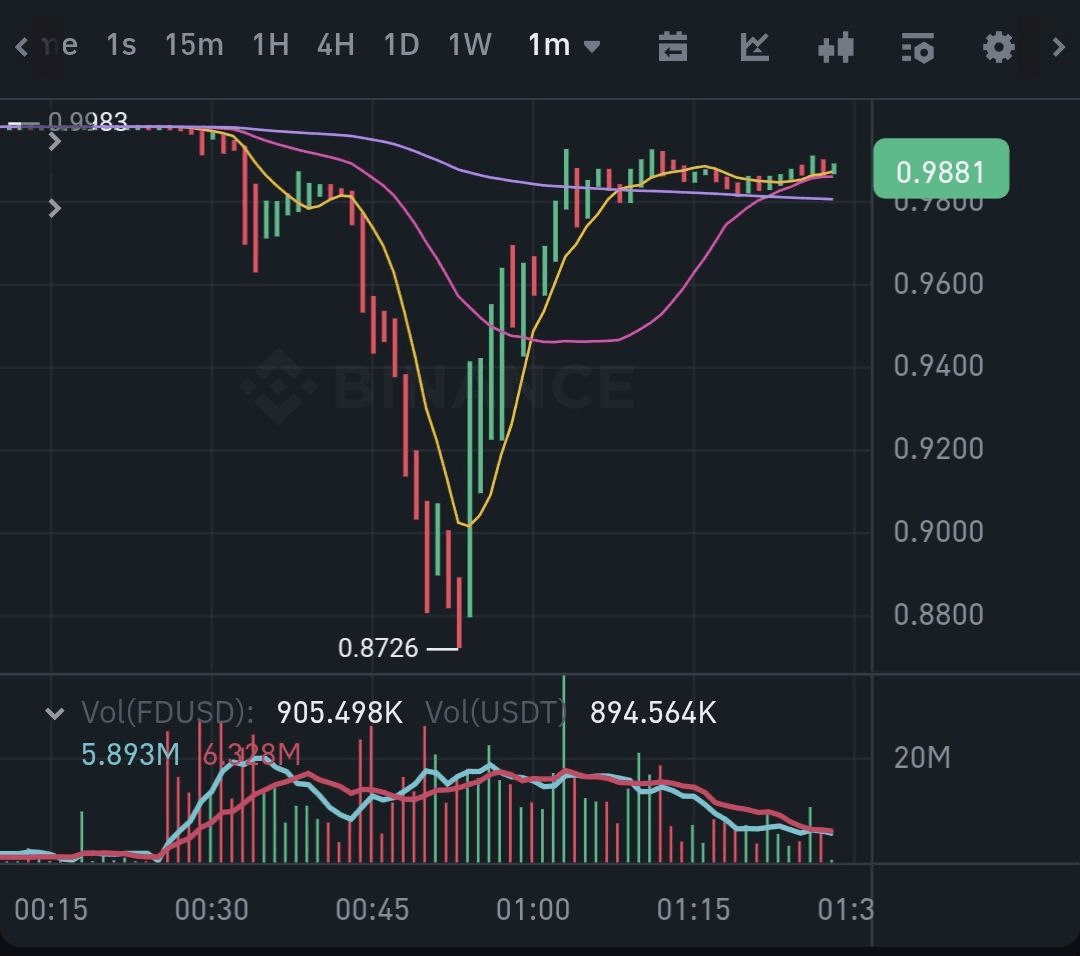Collapse the volume indicator panel chevron

click(55, 712)
